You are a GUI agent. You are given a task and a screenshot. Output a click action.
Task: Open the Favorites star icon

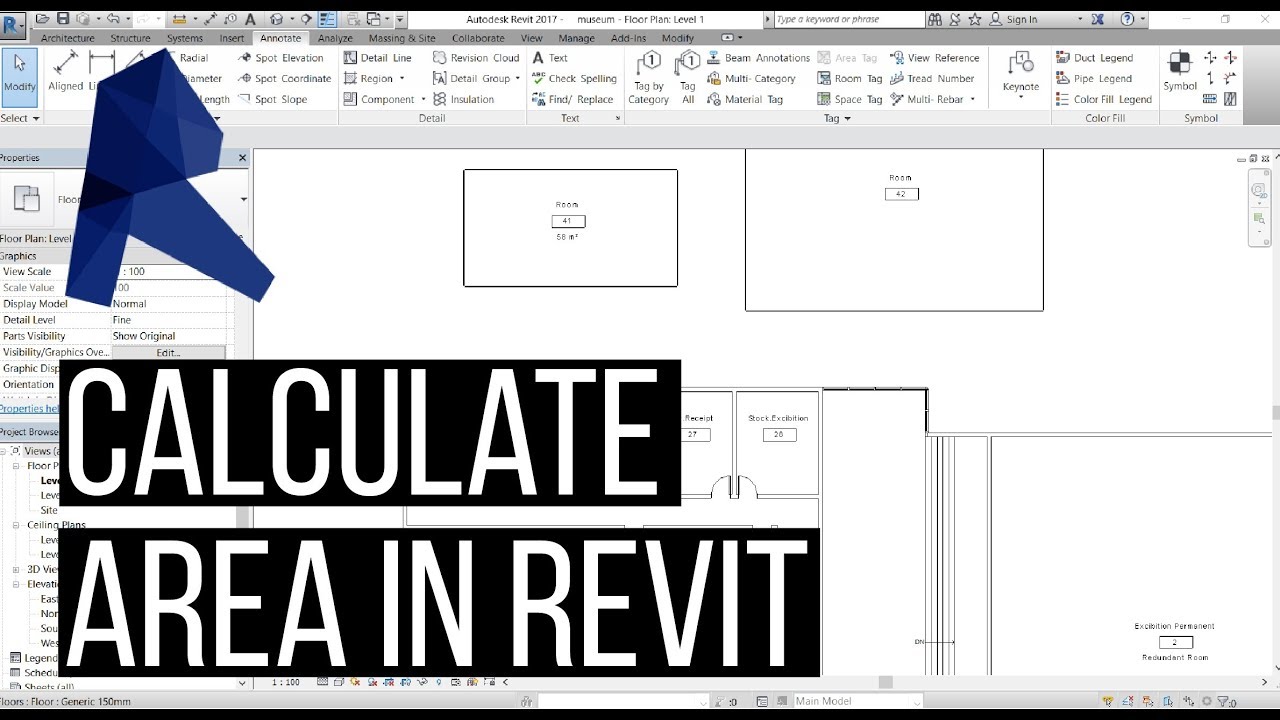point(975,19)
